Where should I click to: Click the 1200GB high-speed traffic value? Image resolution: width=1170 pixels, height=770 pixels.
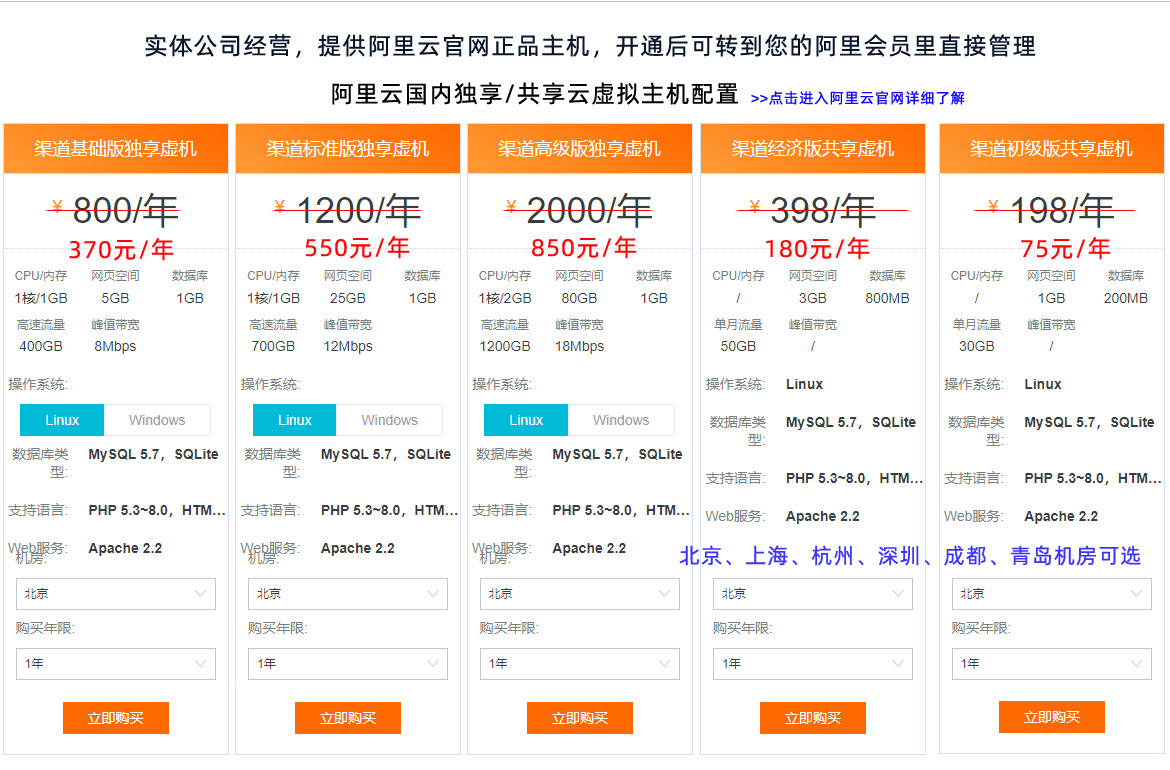[504, 346]
